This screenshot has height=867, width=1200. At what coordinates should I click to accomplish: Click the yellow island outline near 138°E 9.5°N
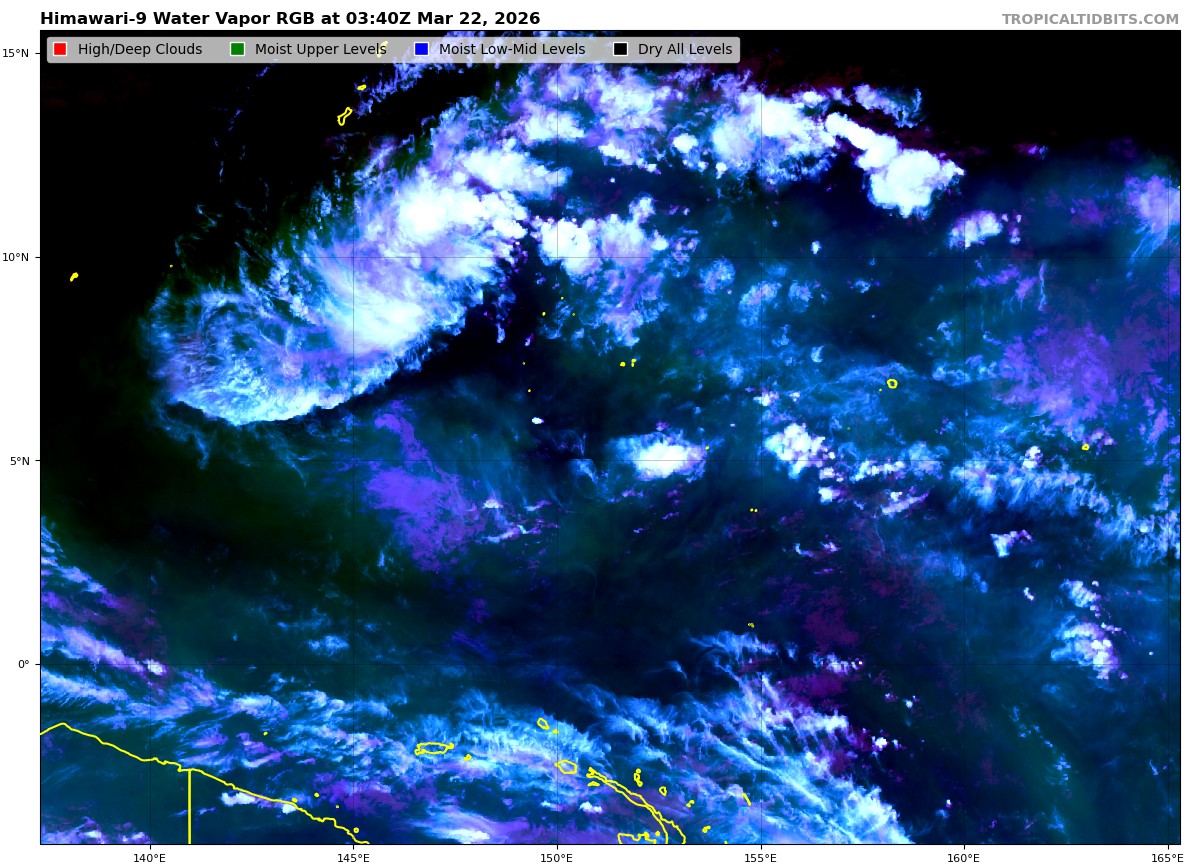point(74,276)
